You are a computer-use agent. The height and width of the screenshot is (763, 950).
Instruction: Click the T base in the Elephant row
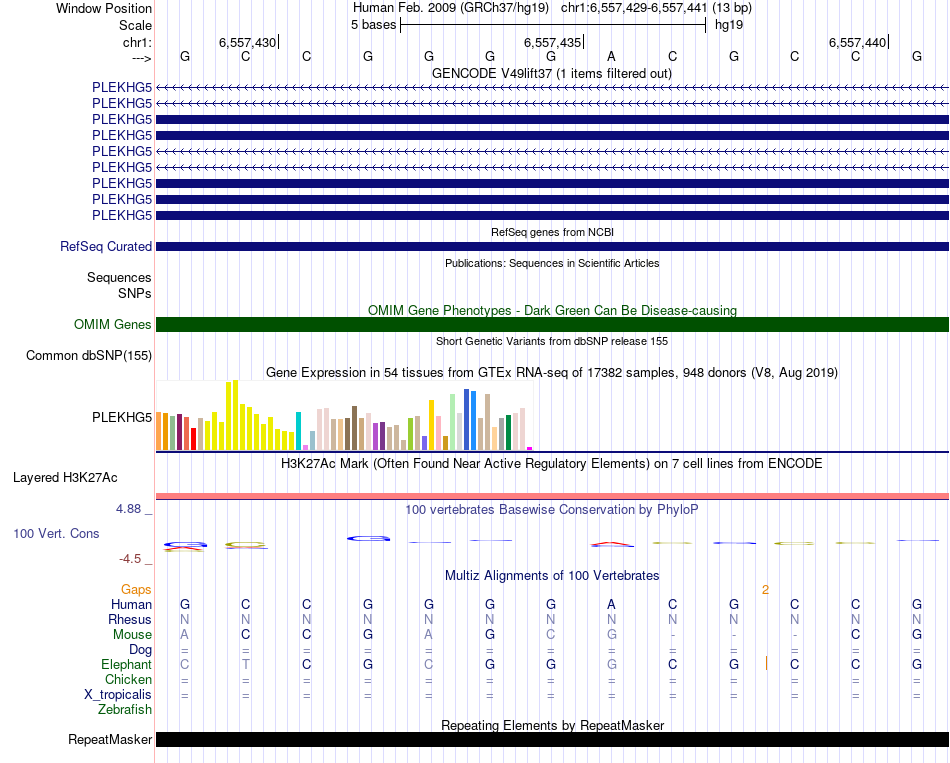pyautogui.click(x=245, y=665)
